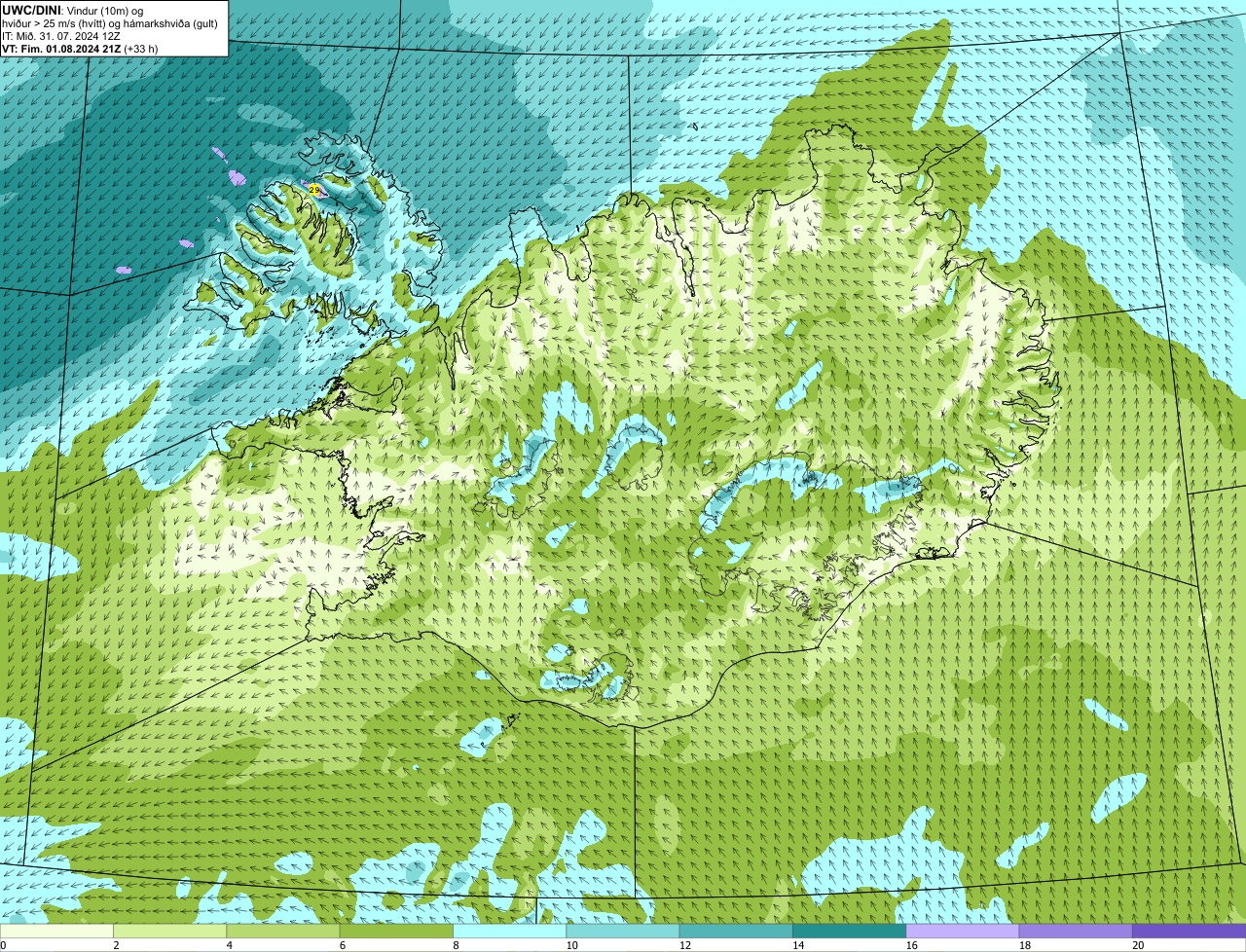The height and width of the screenshot is (952, 1246).
Task: Click the initial time 'IT: Mið. 31. 07. 2024 12Z'
Action: pos(61,35)
